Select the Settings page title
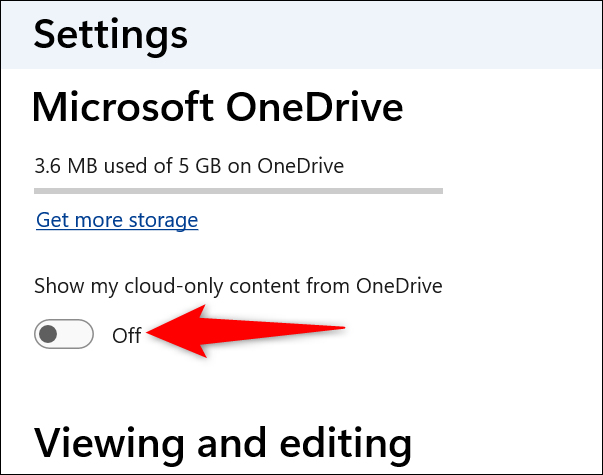Image resolution: width=603 pixels, height=475 pixels. 111,33
